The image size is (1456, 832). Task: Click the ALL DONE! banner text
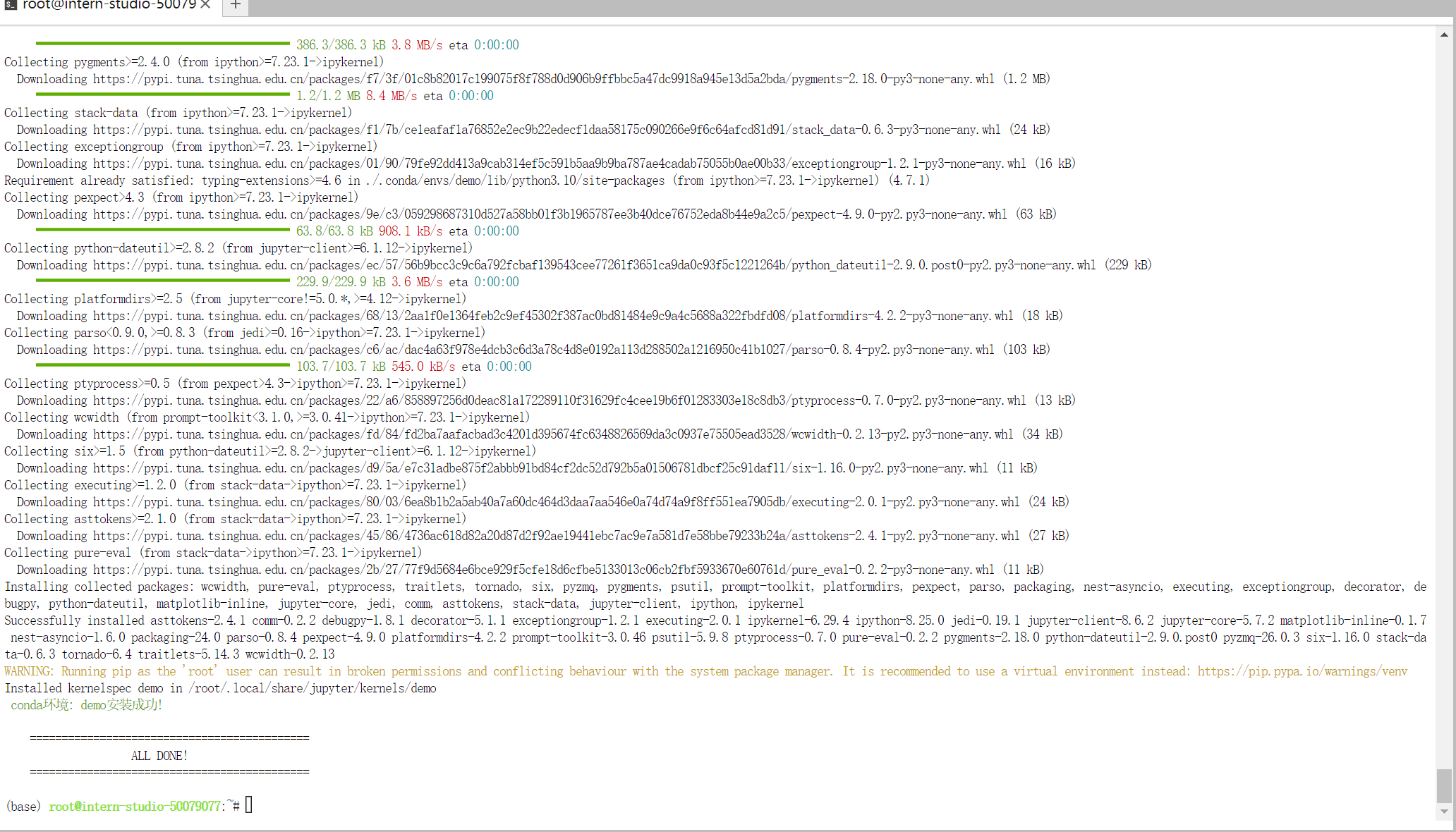point(159,756)
